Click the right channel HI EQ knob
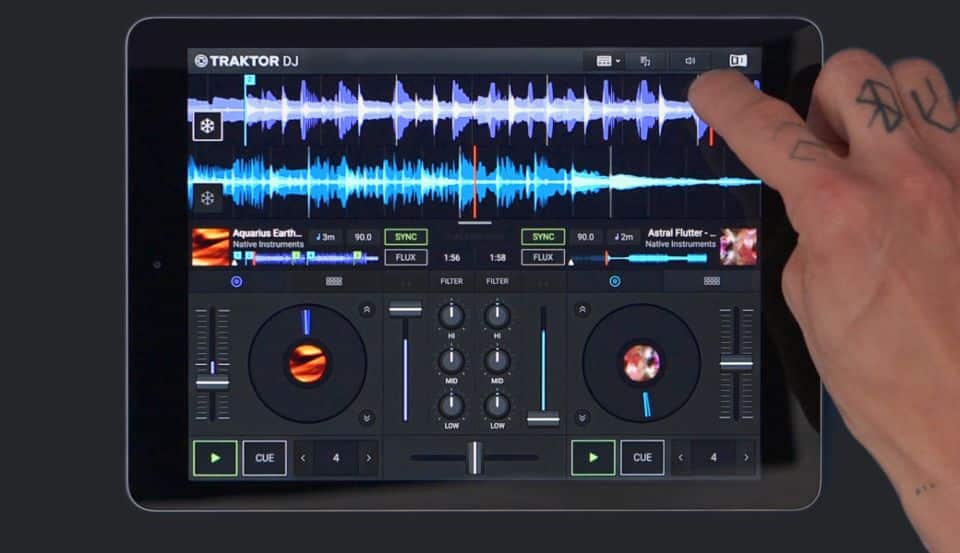This screenshot has height=553, width=960. [x=497, y=315]
